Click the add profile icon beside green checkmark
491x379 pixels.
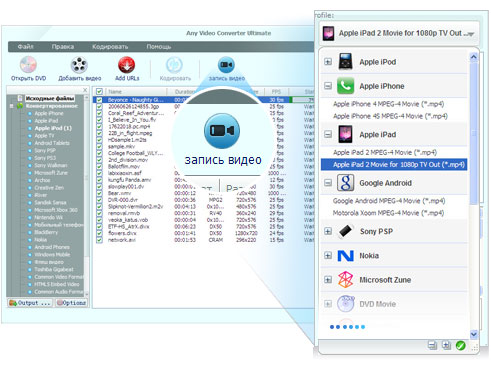pyautogui.click(x=446, y=345)
